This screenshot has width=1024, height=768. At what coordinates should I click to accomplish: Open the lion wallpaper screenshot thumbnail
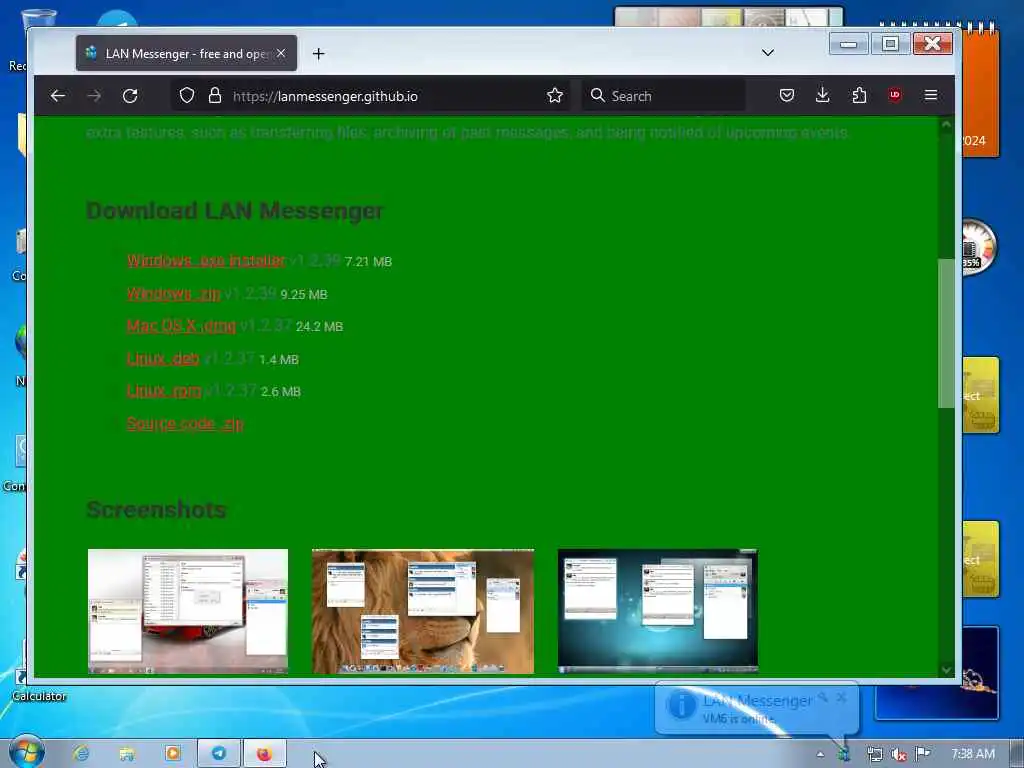point(423,611)
